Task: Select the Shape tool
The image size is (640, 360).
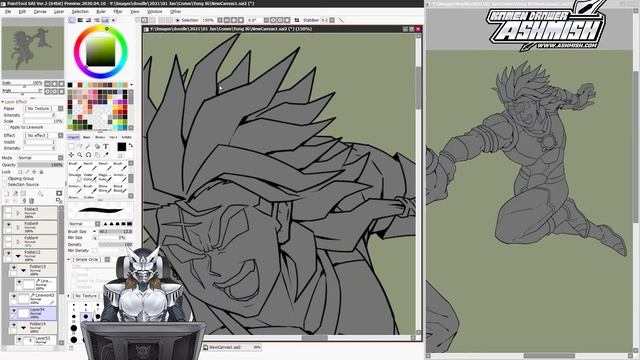Action: (x=97, y=146)
